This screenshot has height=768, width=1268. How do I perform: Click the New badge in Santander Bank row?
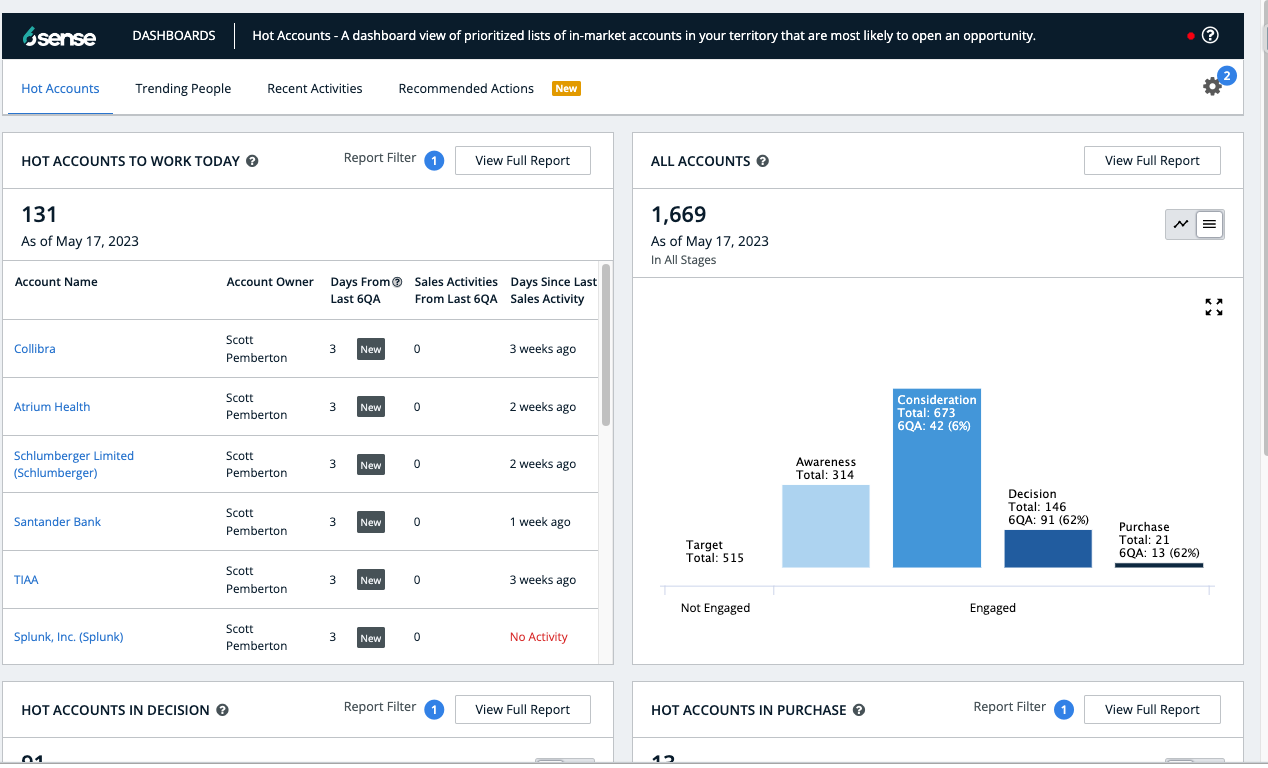(371, 522)
